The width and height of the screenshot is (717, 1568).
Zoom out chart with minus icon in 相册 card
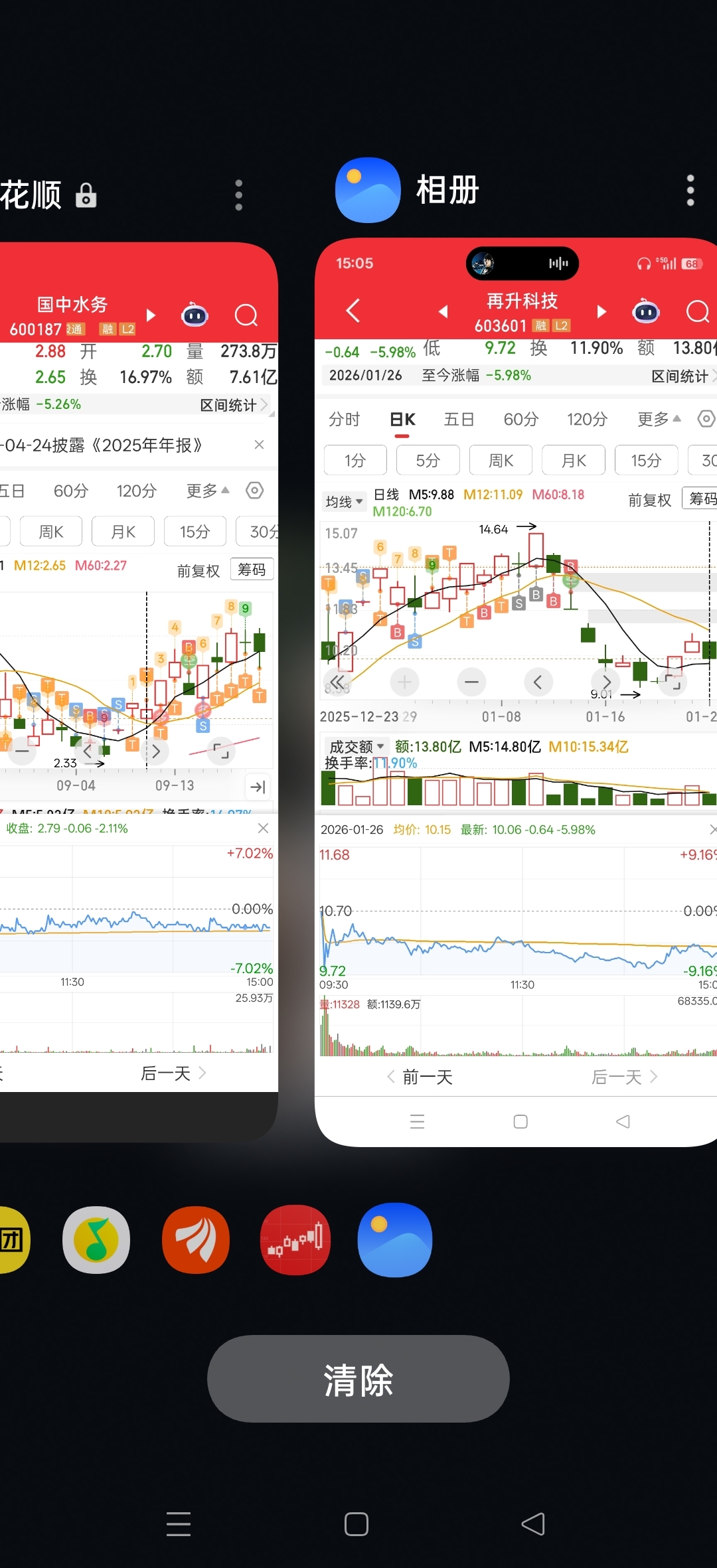pyautogui.click(x=471, y=682)
